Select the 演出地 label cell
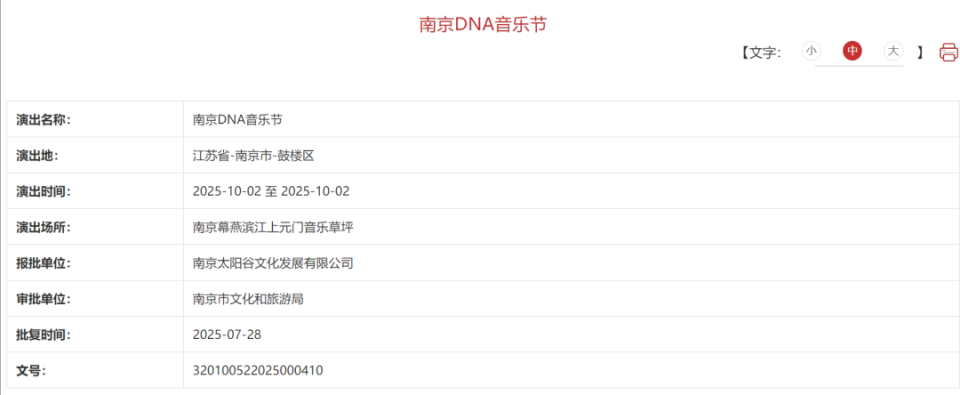This screenshot has height=395, width=960. (95, 156)
